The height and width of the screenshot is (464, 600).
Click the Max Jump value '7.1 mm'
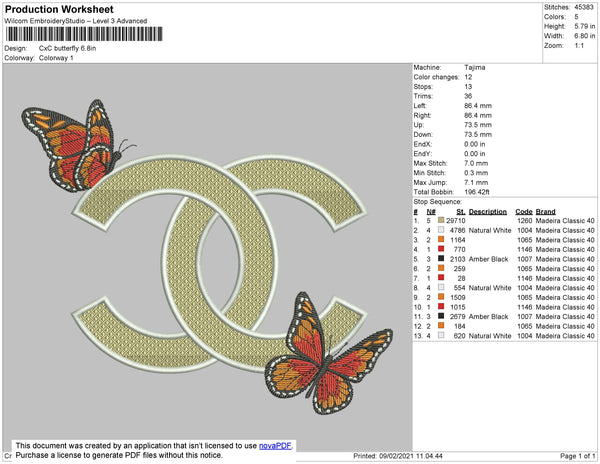[476, 182]
